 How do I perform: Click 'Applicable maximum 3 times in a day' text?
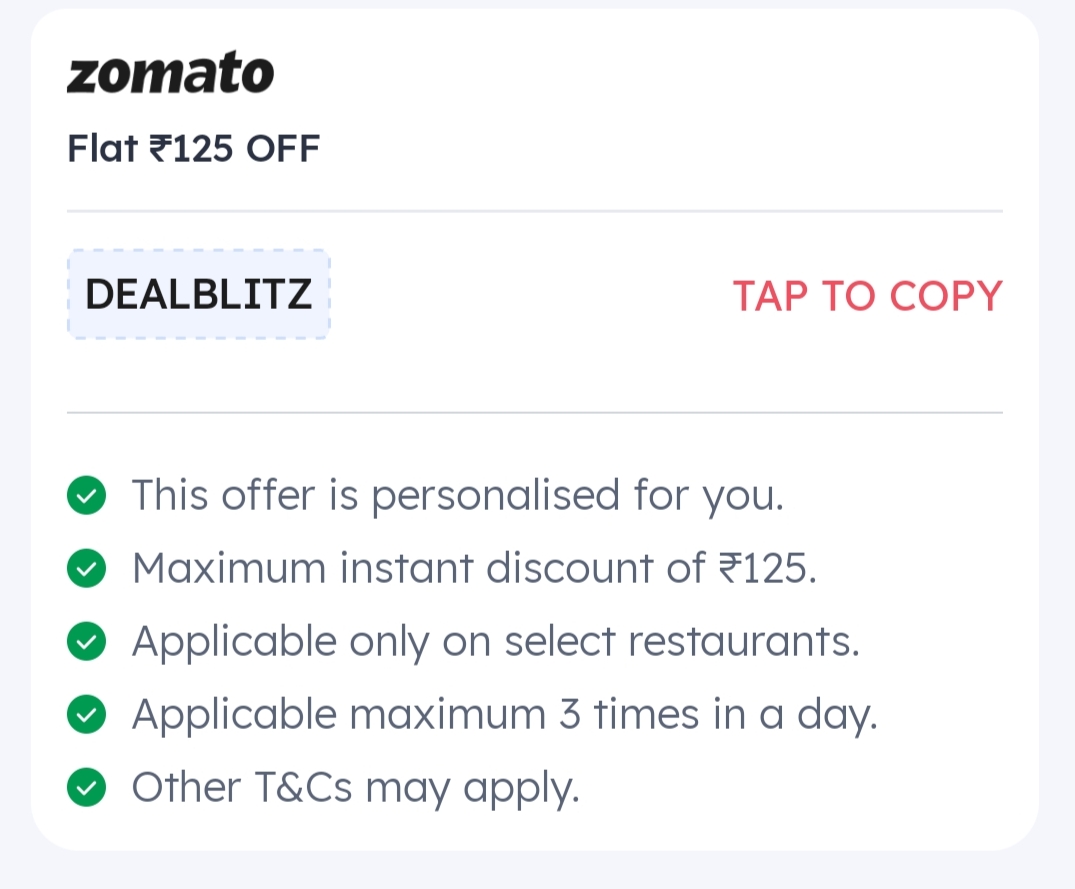504,715
